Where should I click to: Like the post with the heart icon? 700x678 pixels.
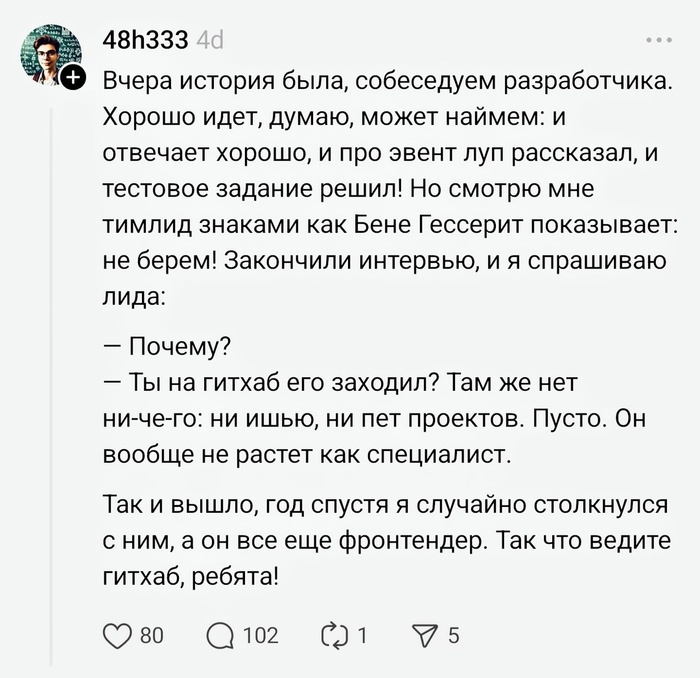118,634
